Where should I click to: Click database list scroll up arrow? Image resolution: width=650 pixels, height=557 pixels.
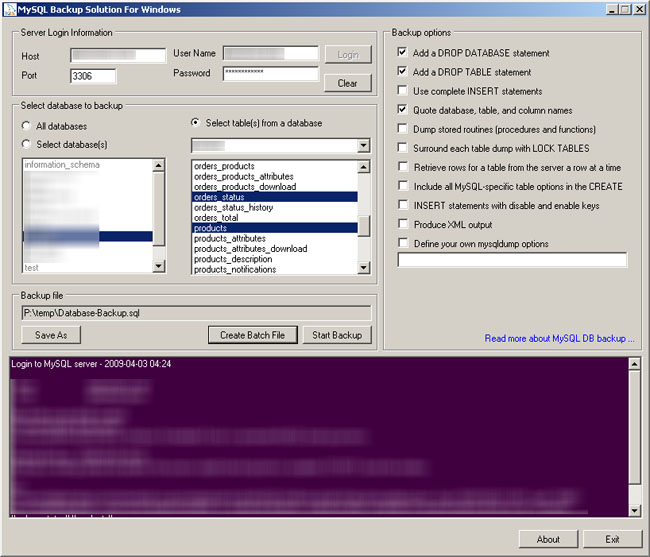pos(159,165)
